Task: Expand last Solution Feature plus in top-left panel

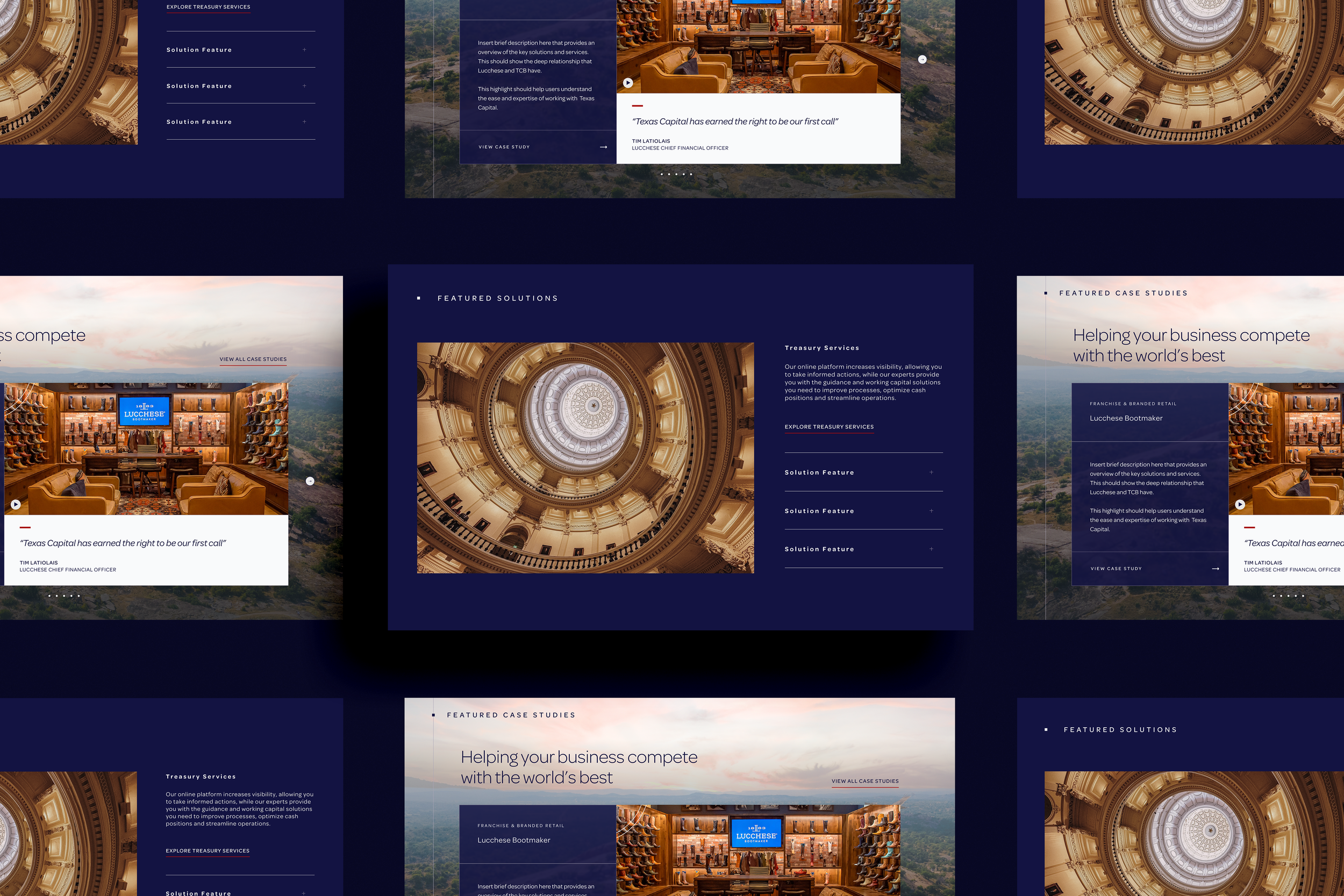Action: coord(304,121)
